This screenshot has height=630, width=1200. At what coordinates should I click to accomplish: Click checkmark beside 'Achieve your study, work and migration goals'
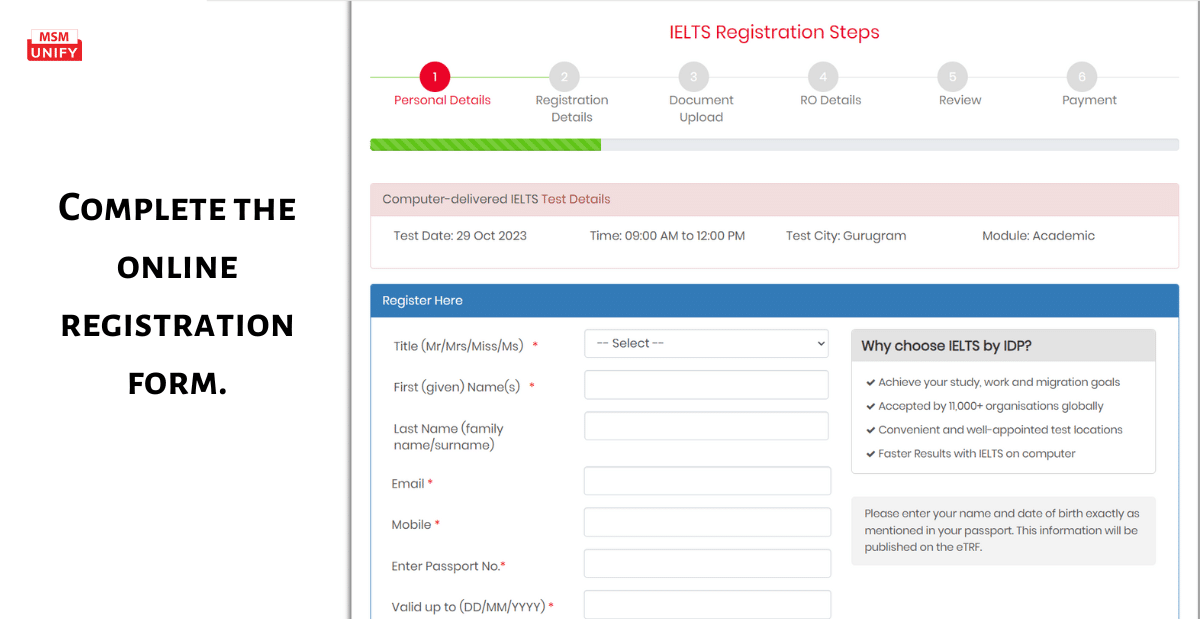click(869, 382)
